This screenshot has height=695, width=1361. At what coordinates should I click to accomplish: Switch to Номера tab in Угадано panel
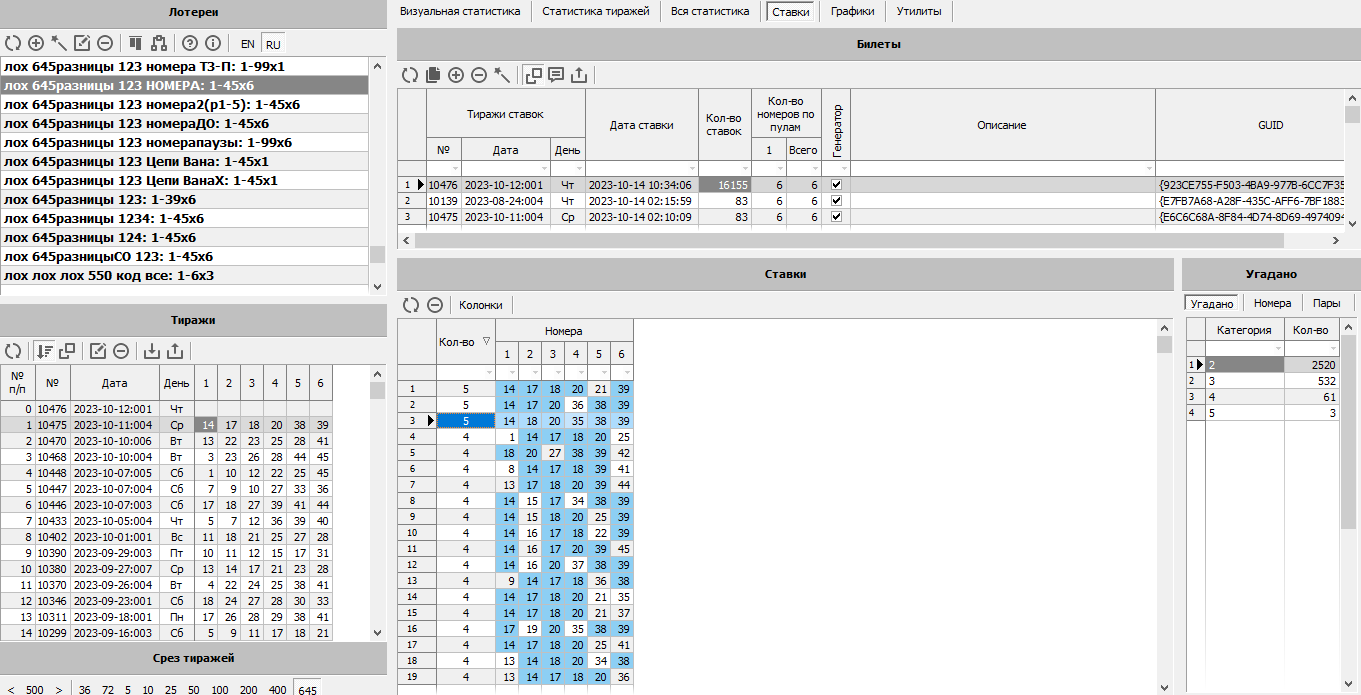(1272, 303)
